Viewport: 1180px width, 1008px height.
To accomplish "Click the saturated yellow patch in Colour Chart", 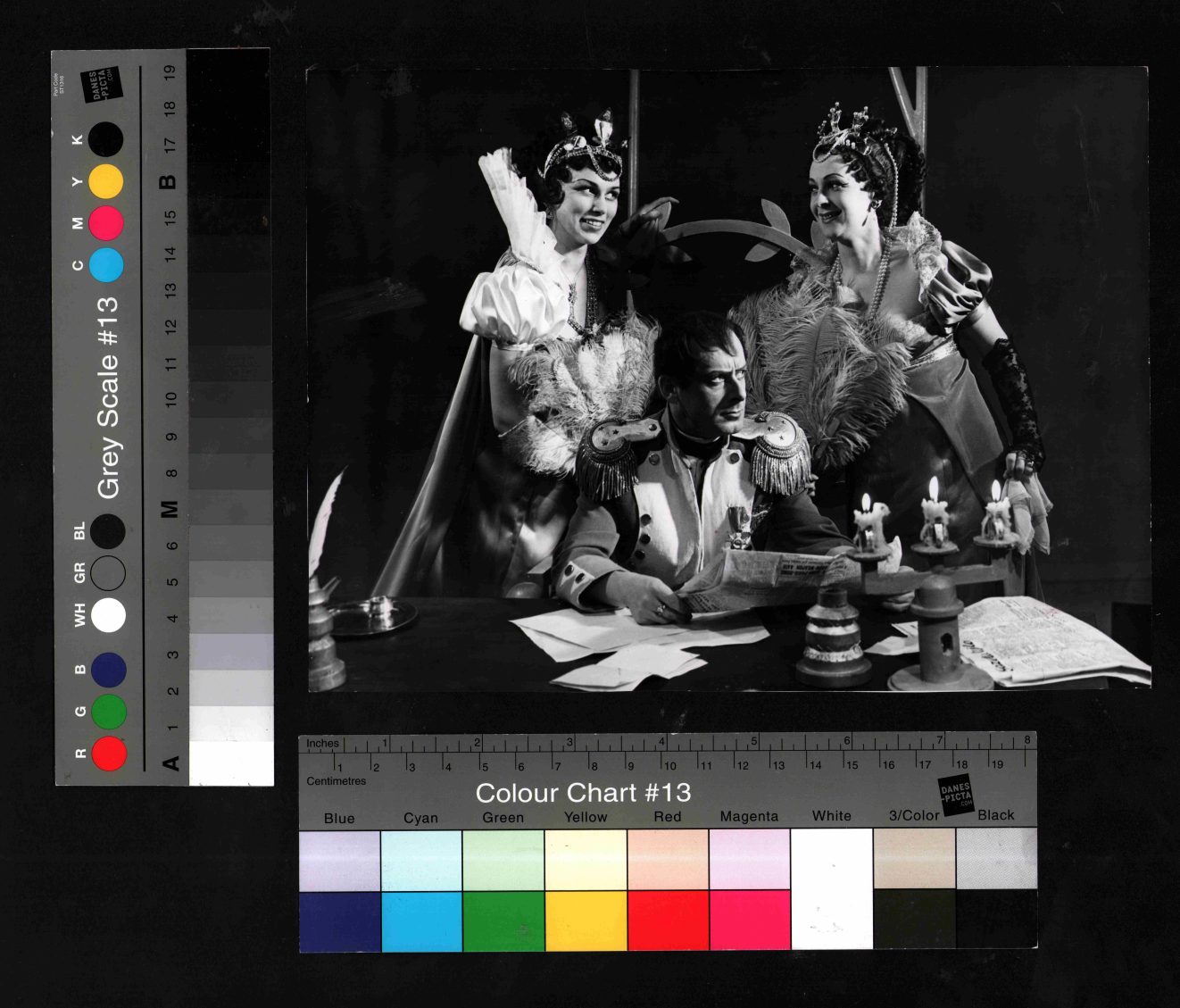I will 586,921.
